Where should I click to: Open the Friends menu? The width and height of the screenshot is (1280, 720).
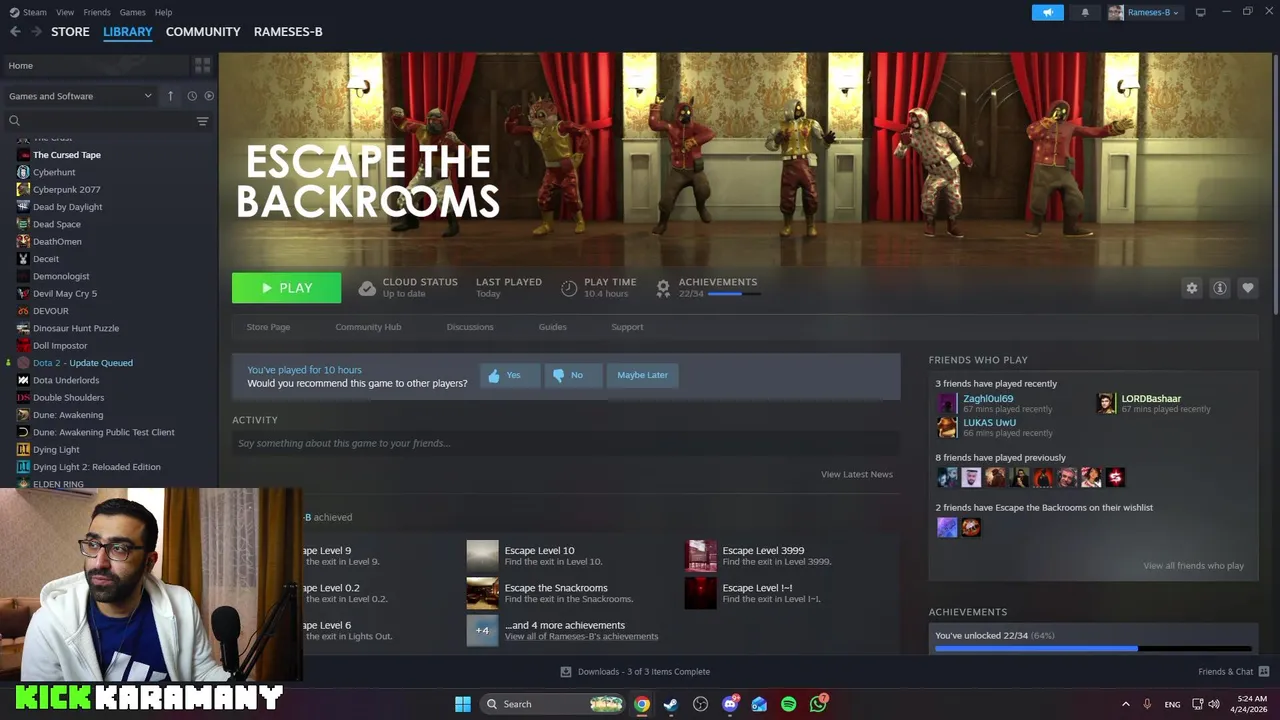97,12
